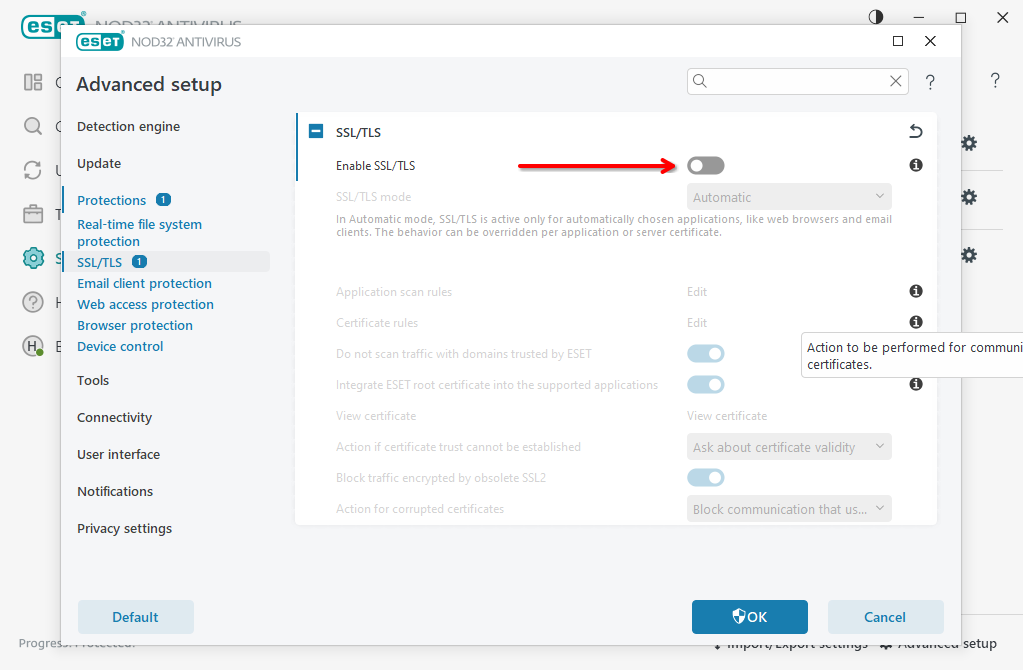Open ESET HOME account icon in main sidebar
The width and height of the screenshot is (1023, 670).
coord(33,346)
